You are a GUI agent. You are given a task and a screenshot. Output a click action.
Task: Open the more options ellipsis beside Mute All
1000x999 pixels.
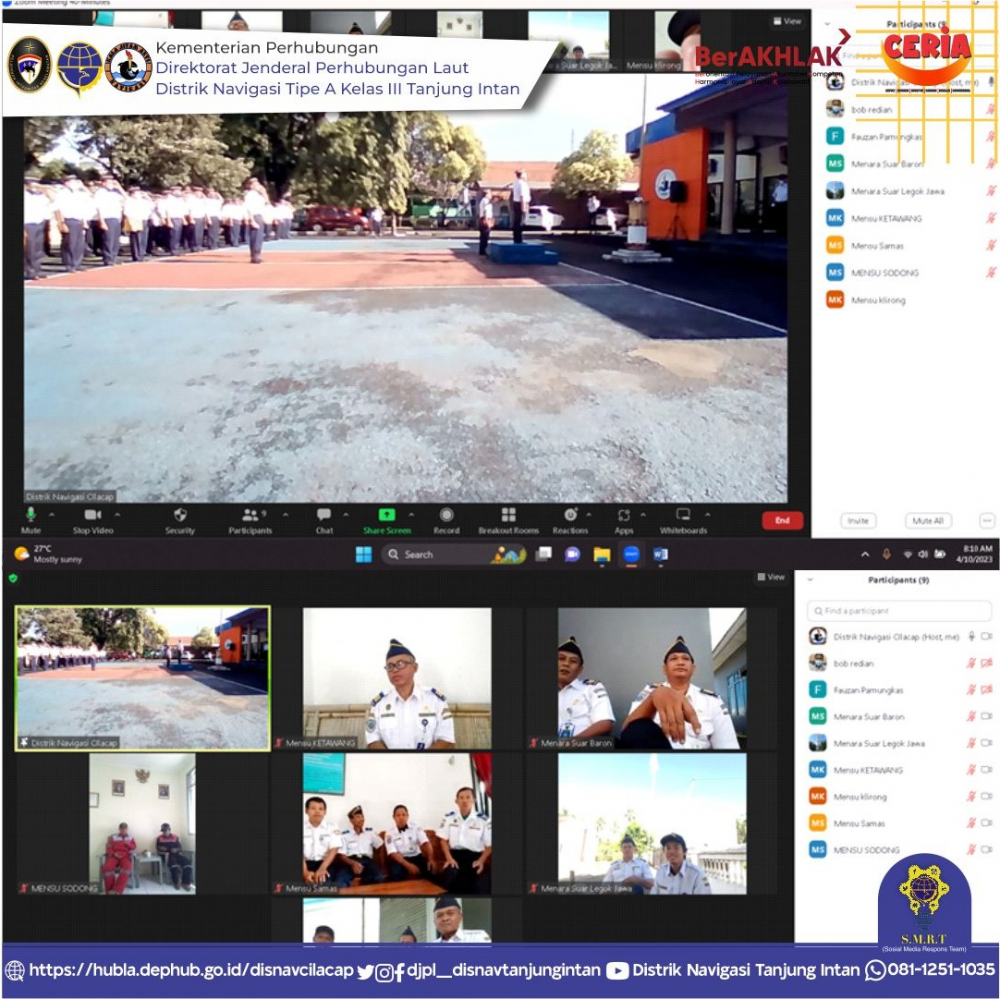[x=987, y=521]
